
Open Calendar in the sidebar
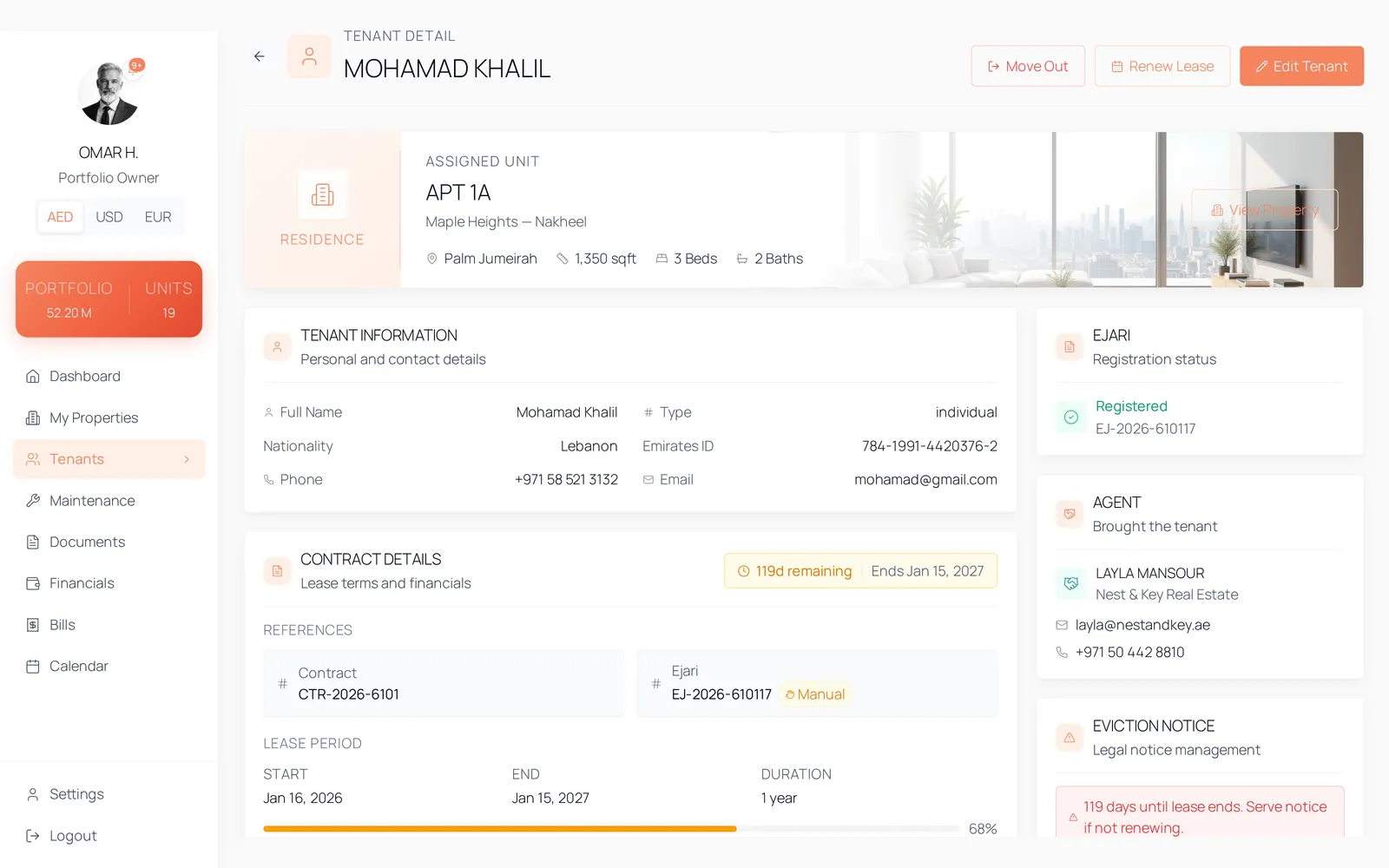point(109,666)
